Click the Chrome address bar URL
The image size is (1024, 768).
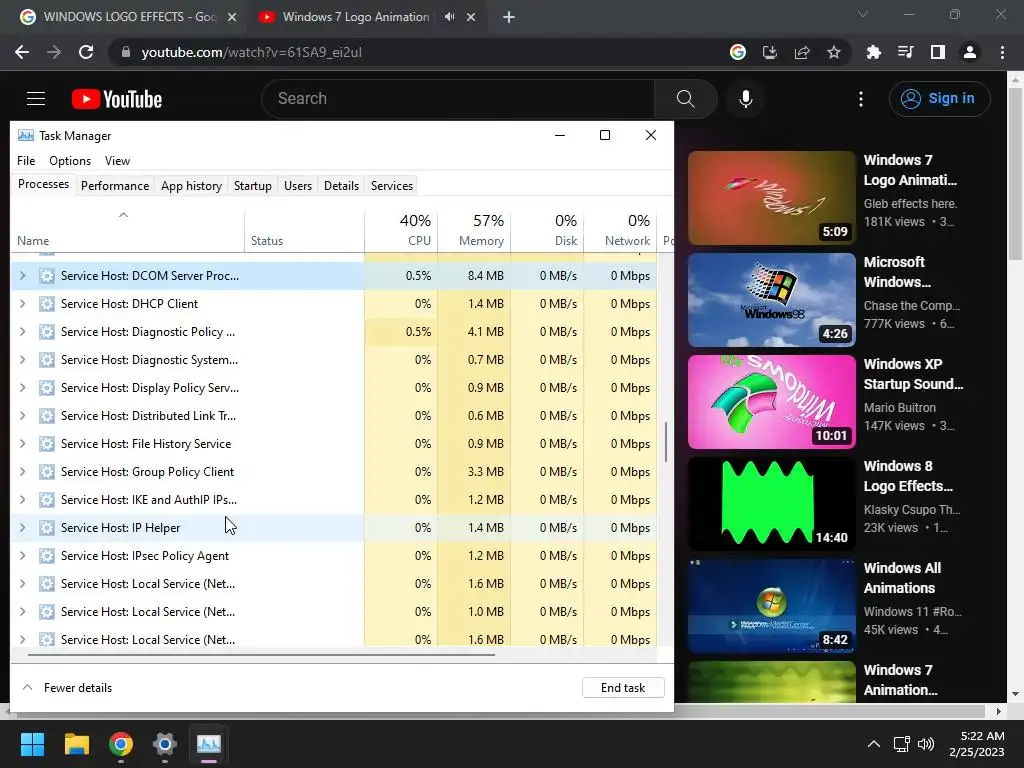pyautogui.click(x=251, y=52)
